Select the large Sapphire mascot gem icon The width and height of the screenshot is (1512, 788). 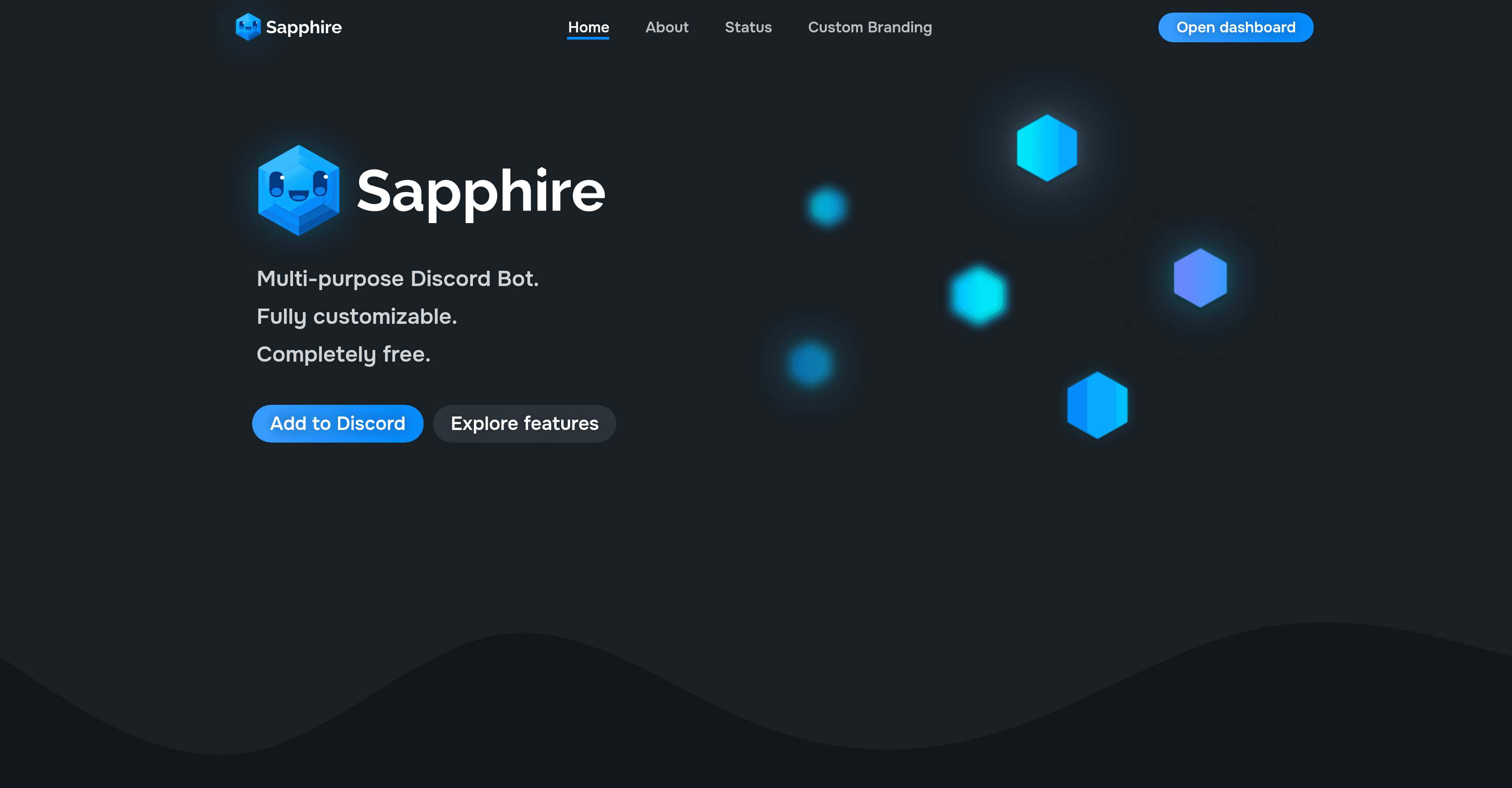tap(298, 191)
